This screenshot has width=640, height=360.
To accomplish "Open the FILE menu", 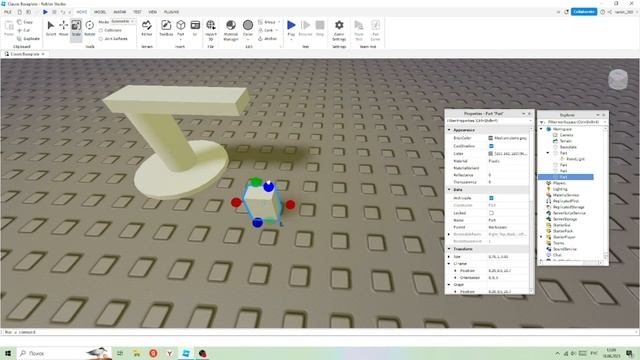I will [x=8, y=12].
